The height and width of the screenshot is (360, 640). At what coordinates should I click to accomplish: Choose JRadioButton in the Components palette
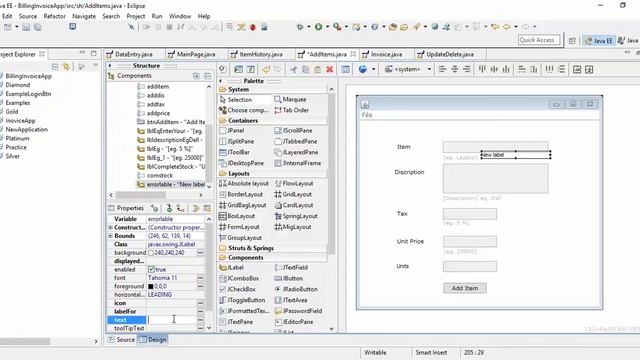click(x=296, y=289)
